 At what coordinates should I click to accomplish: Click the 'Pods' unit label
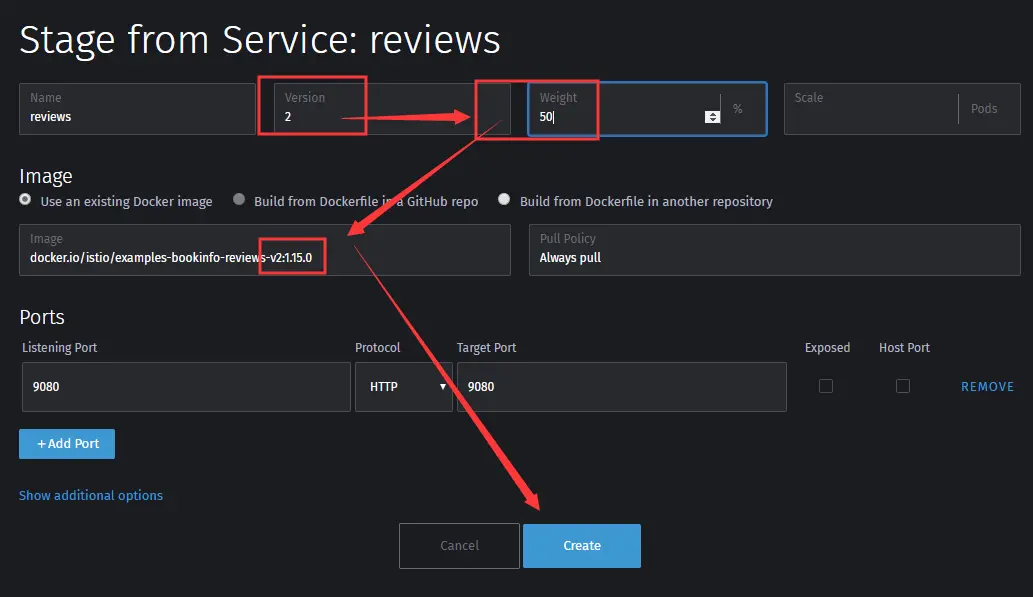point(984,109)
